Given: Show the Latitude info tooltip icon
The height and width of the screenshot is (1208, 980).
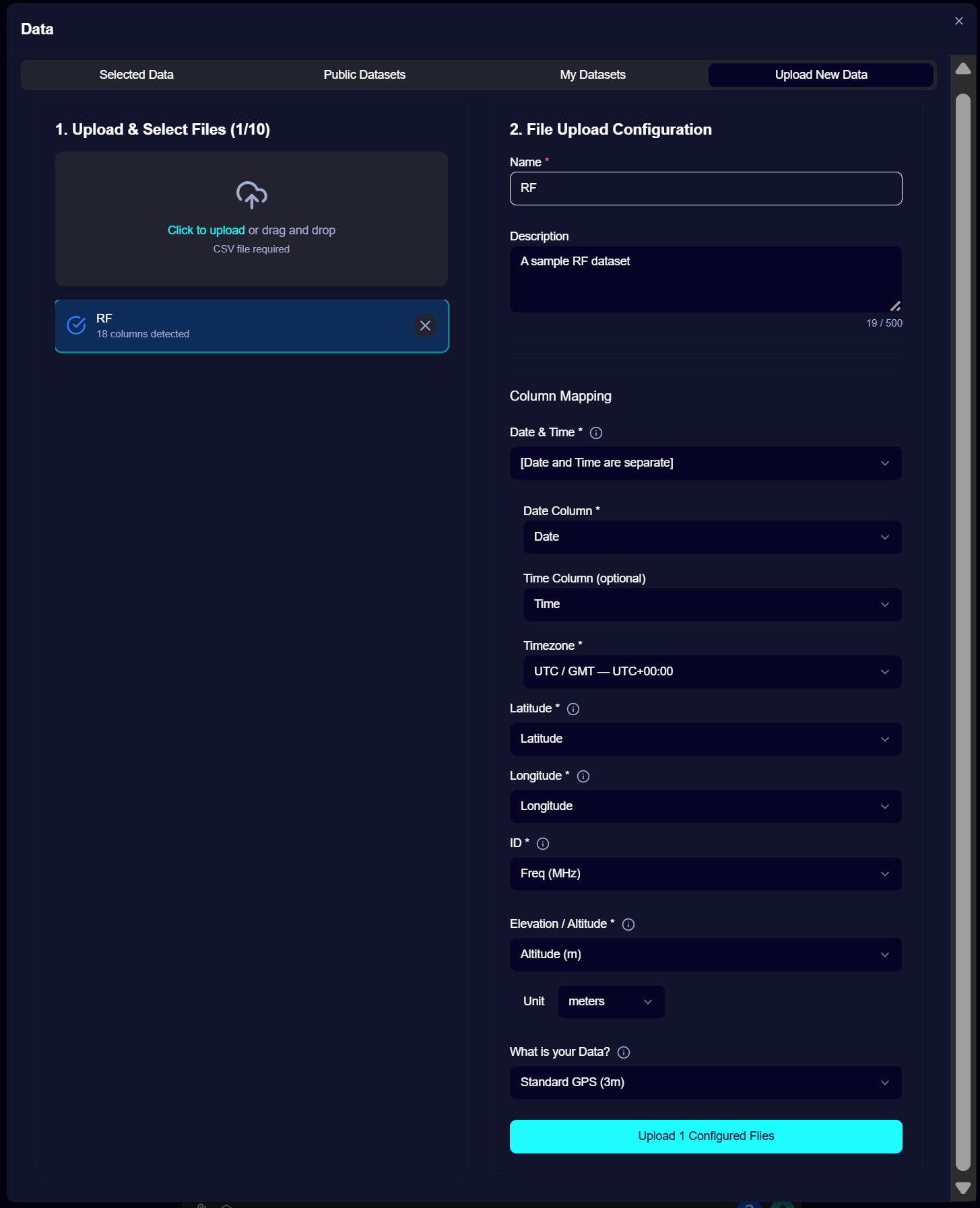Looking at the screenshot, I should 573,709.
